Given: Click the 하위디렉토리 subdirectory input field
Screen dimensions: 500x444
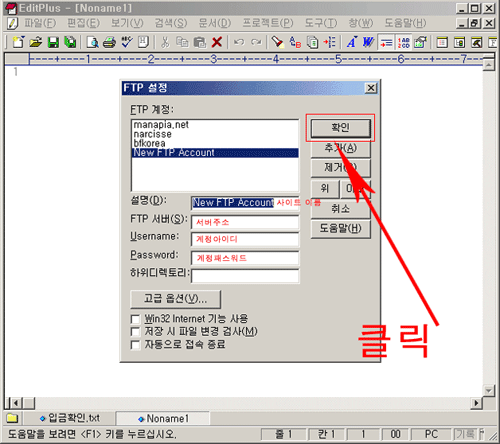Looking at the screenshot, I should pos(245,276).
